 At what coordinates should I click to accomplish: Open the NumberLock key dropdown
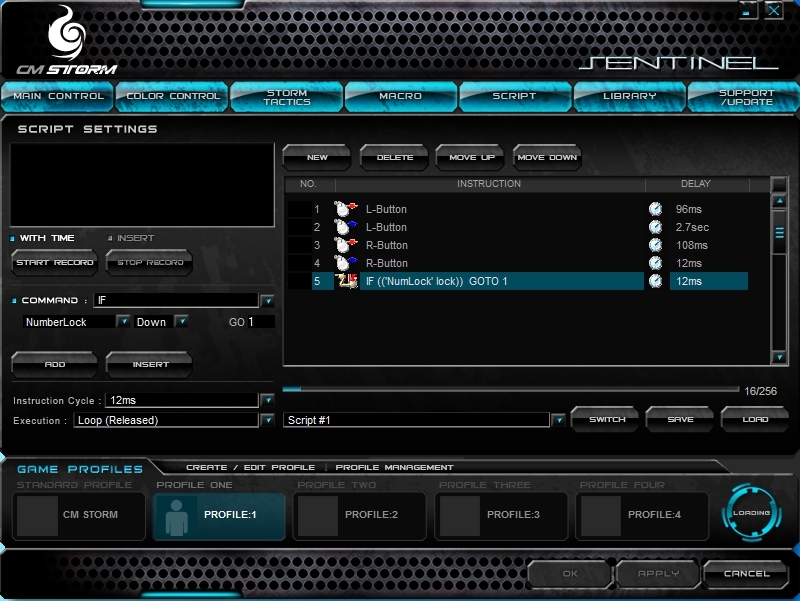(x=123, y=321)
